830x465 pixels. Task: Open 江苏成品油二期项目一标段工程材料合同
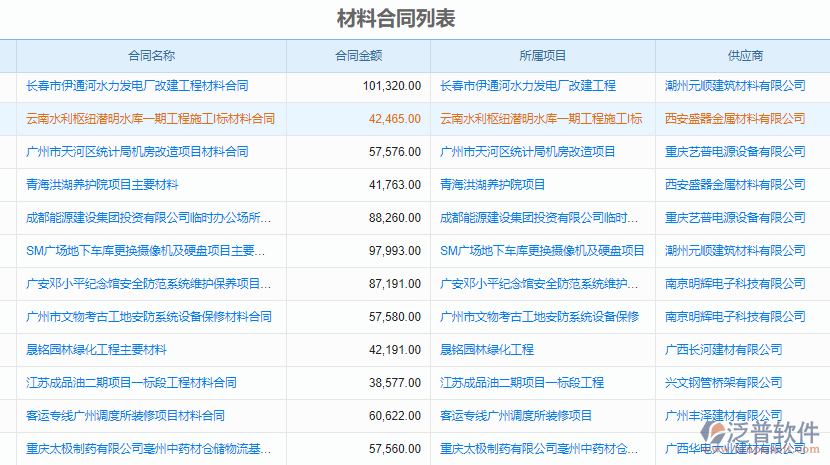(131, 382)
